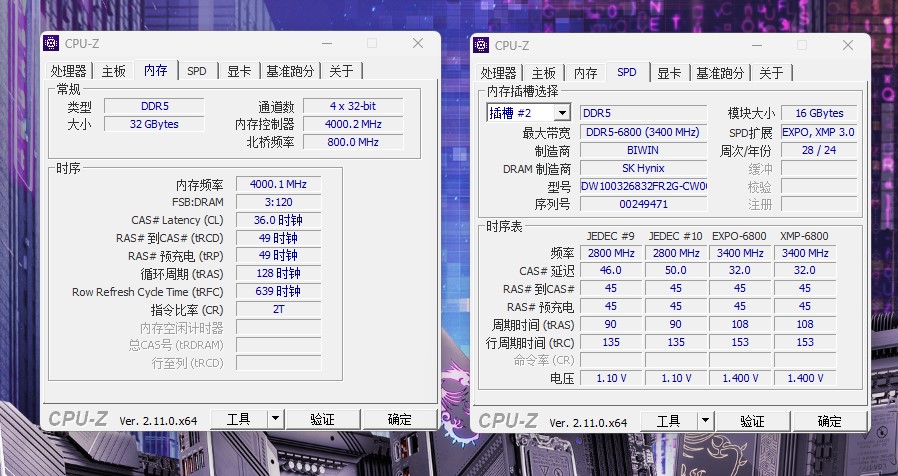
Task: Click the 通道数 value 4 x 32-bit
Action: click(x=353, y=106)
